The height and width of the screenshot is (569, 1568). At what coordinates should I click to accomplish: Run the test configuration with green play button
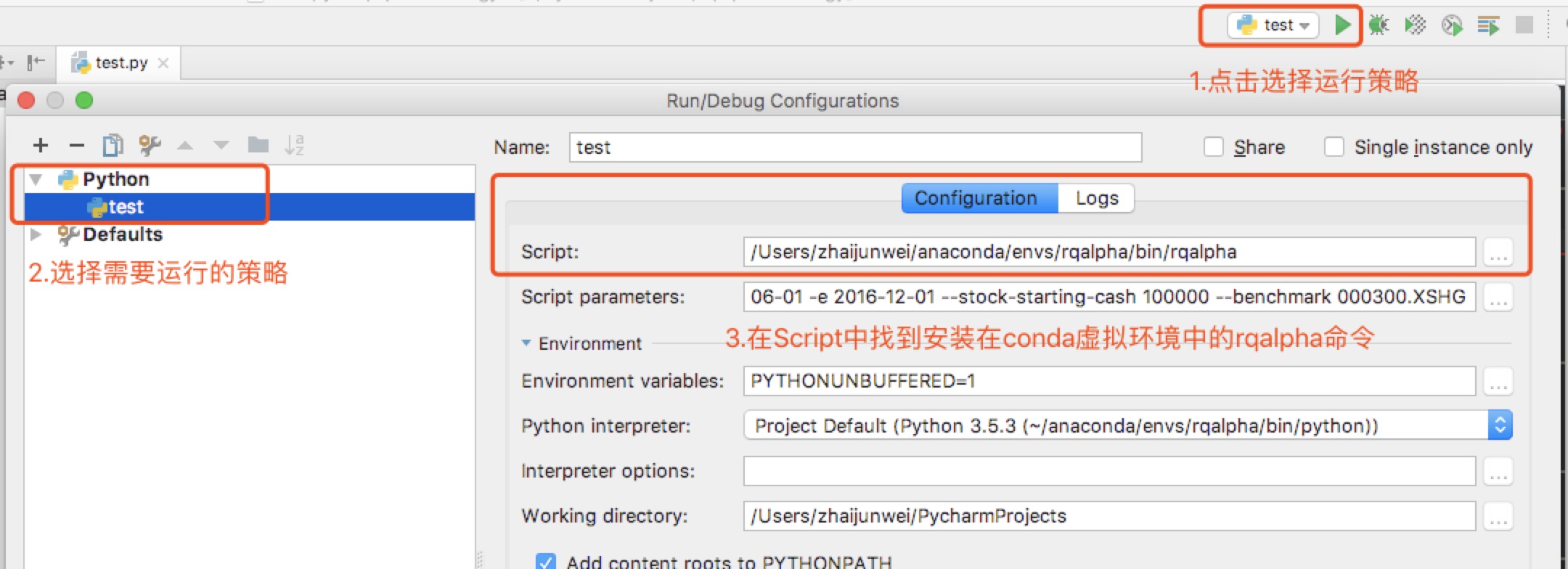click(1342, 25)
